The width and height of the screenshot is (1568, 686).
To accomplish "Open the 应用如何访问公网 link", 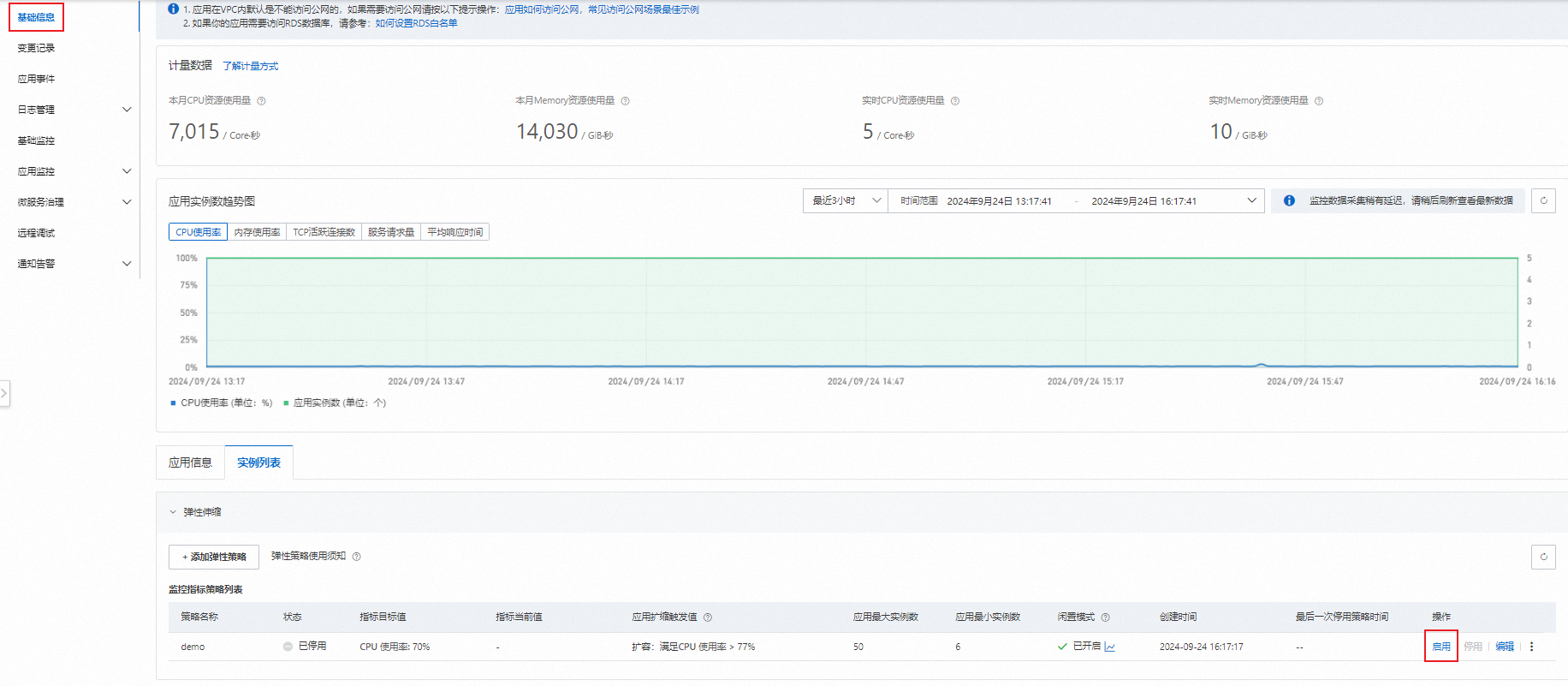I will point(543,9).
